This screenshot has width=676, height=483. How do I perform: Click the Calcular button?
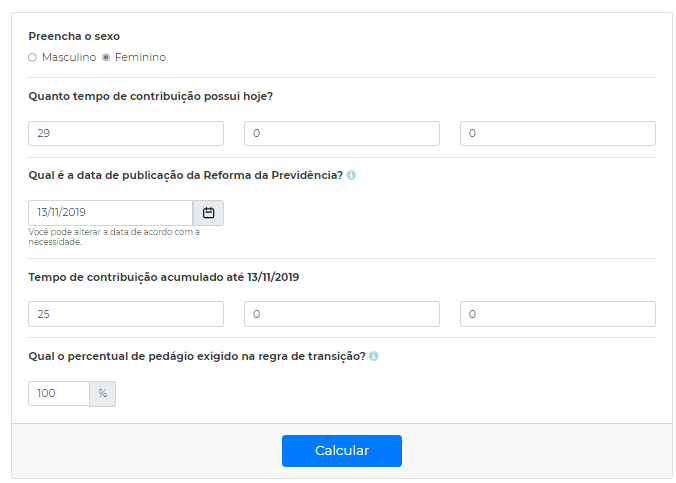pos(342,451)
